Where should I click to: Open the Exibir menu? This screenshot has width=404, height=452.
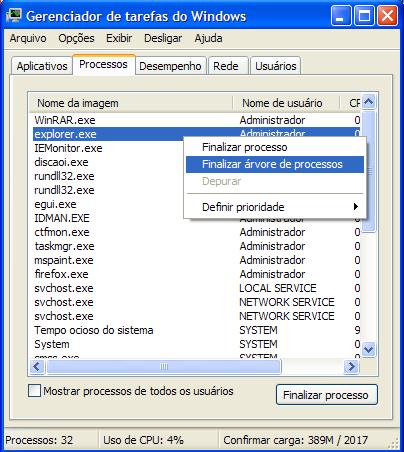coord(119,38)
